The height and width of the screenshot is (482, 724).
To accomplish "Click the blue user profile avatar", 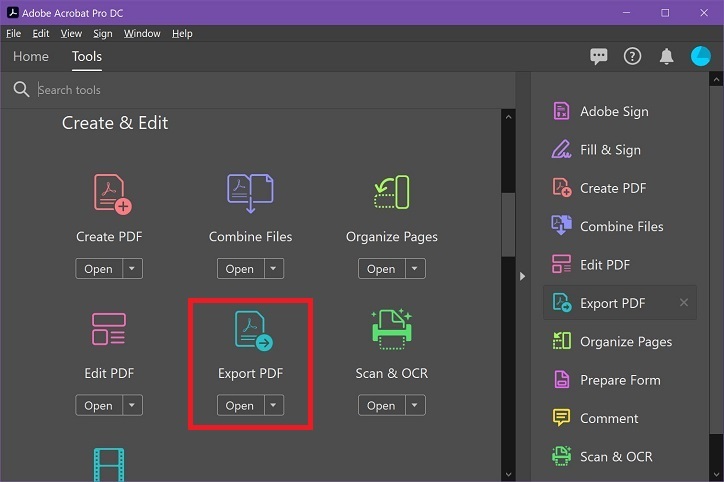I will 700,56.
